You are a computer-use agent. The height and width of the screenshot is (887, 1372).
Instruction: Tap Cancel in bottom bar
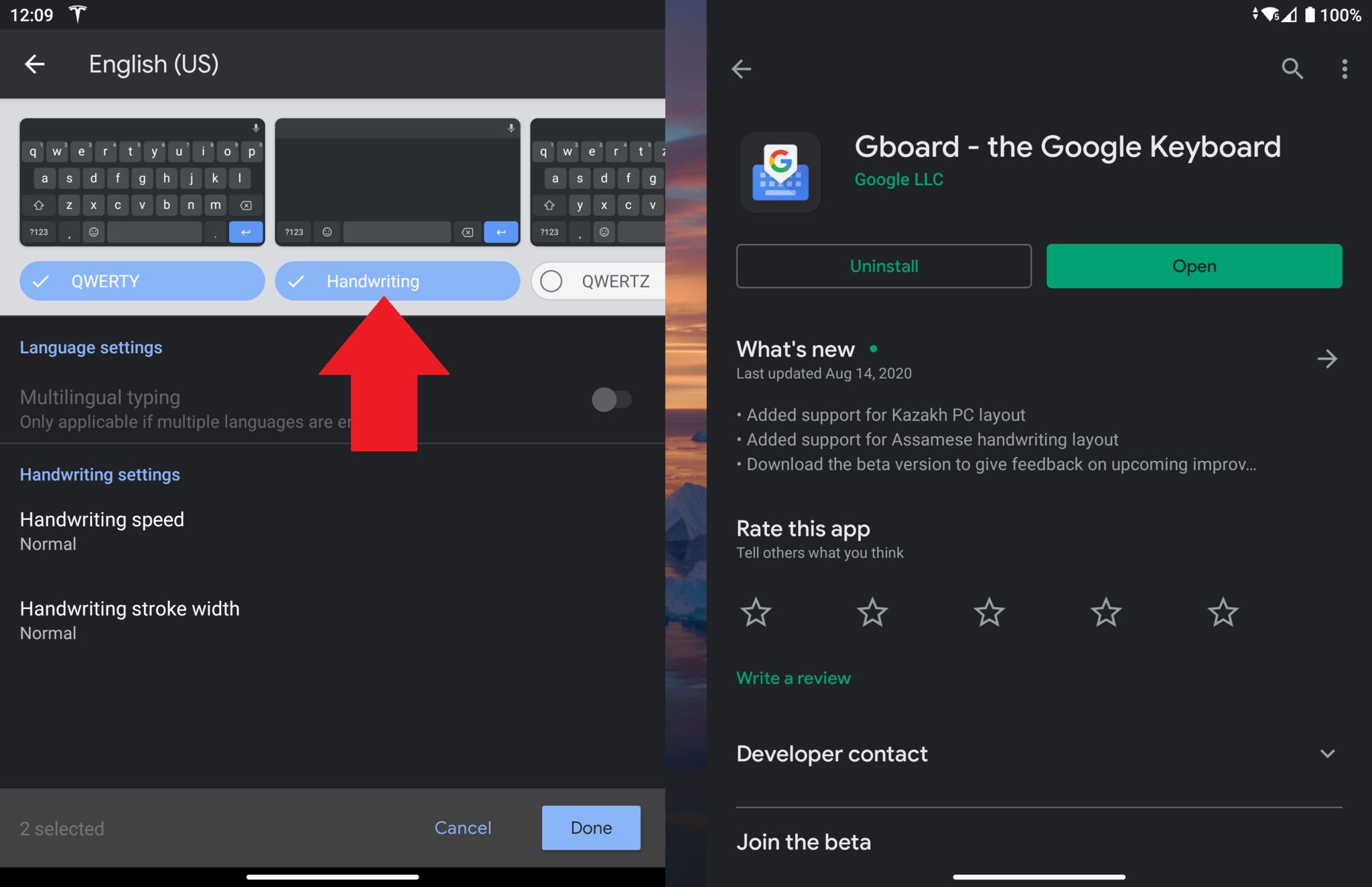[462, 828]
